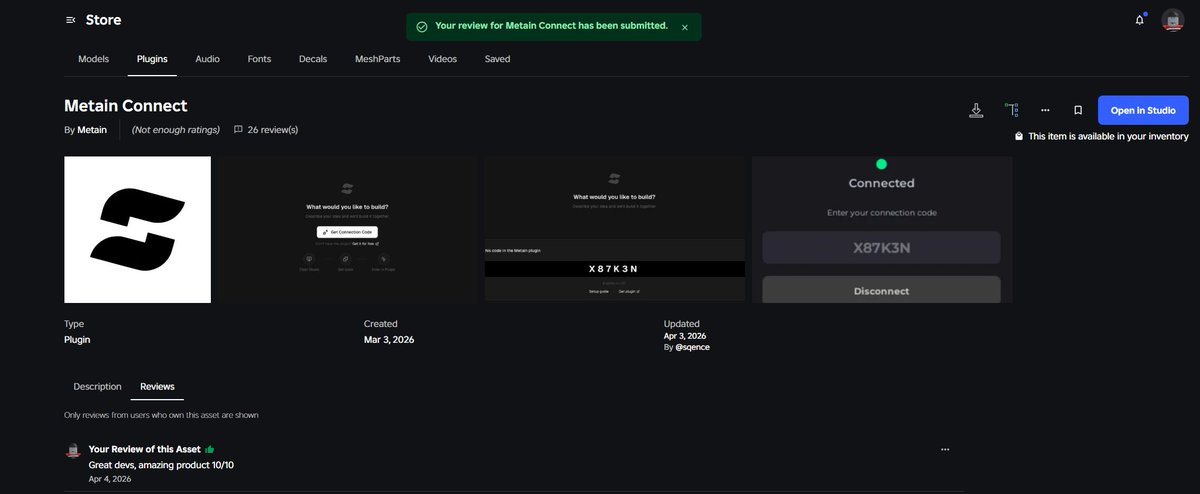This screenshot has width=1200, height=494.
Task: Collapse the Store sidebar menu icon
Action: point(70,20)
